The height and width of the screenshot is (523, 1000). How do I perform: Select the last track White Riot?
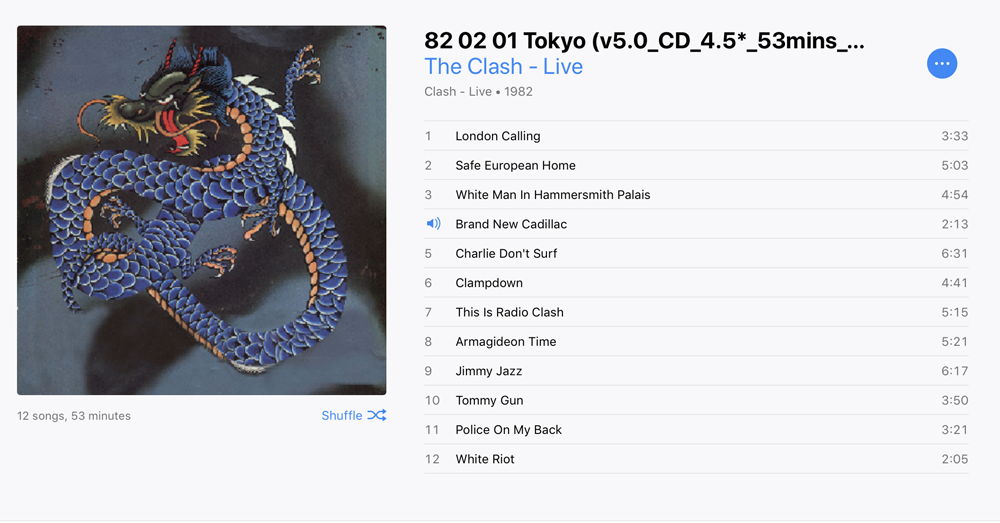tap(696, 459)
